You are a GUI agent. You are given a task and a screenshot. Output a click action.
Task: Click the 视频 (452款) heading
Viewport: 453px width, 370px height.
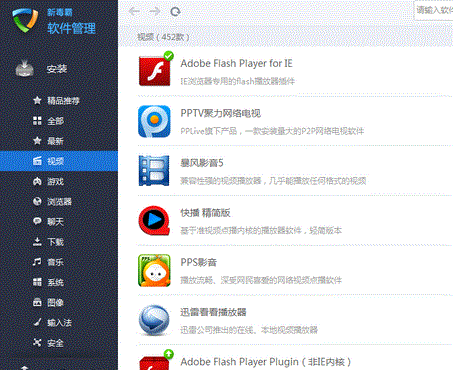click(163, 37)
